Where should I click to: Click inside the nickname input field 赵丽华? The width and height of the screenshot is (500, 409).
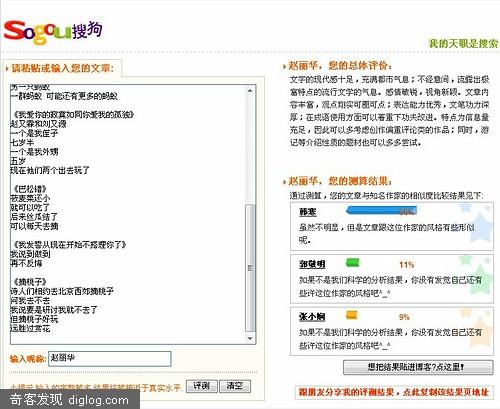click(x=110, y=359)
